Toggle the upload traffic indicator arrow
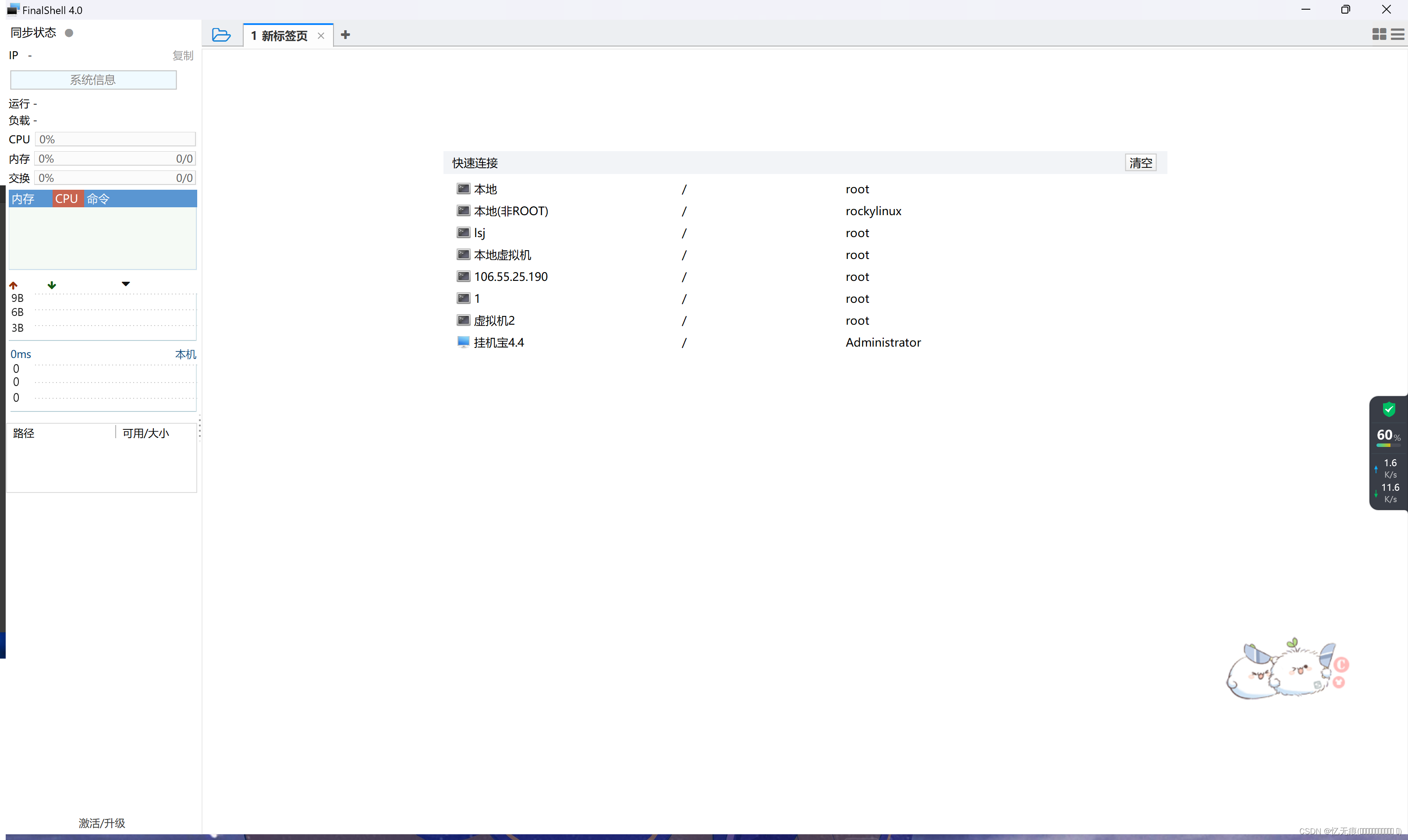 (x=13, y=285)
